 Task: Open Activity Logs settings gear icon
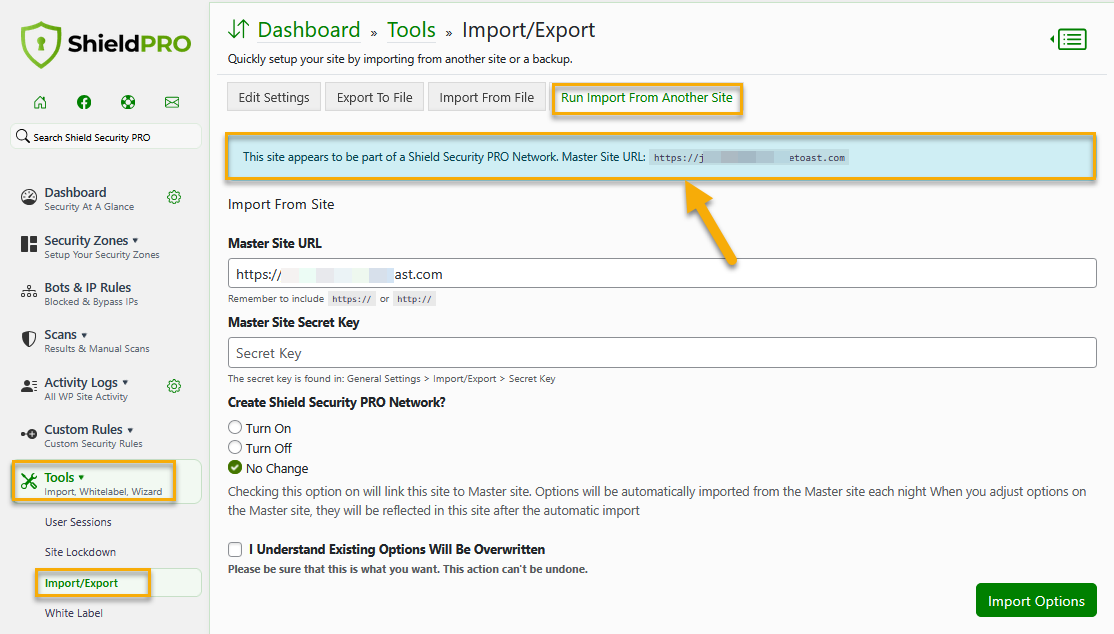click(174, 386)
